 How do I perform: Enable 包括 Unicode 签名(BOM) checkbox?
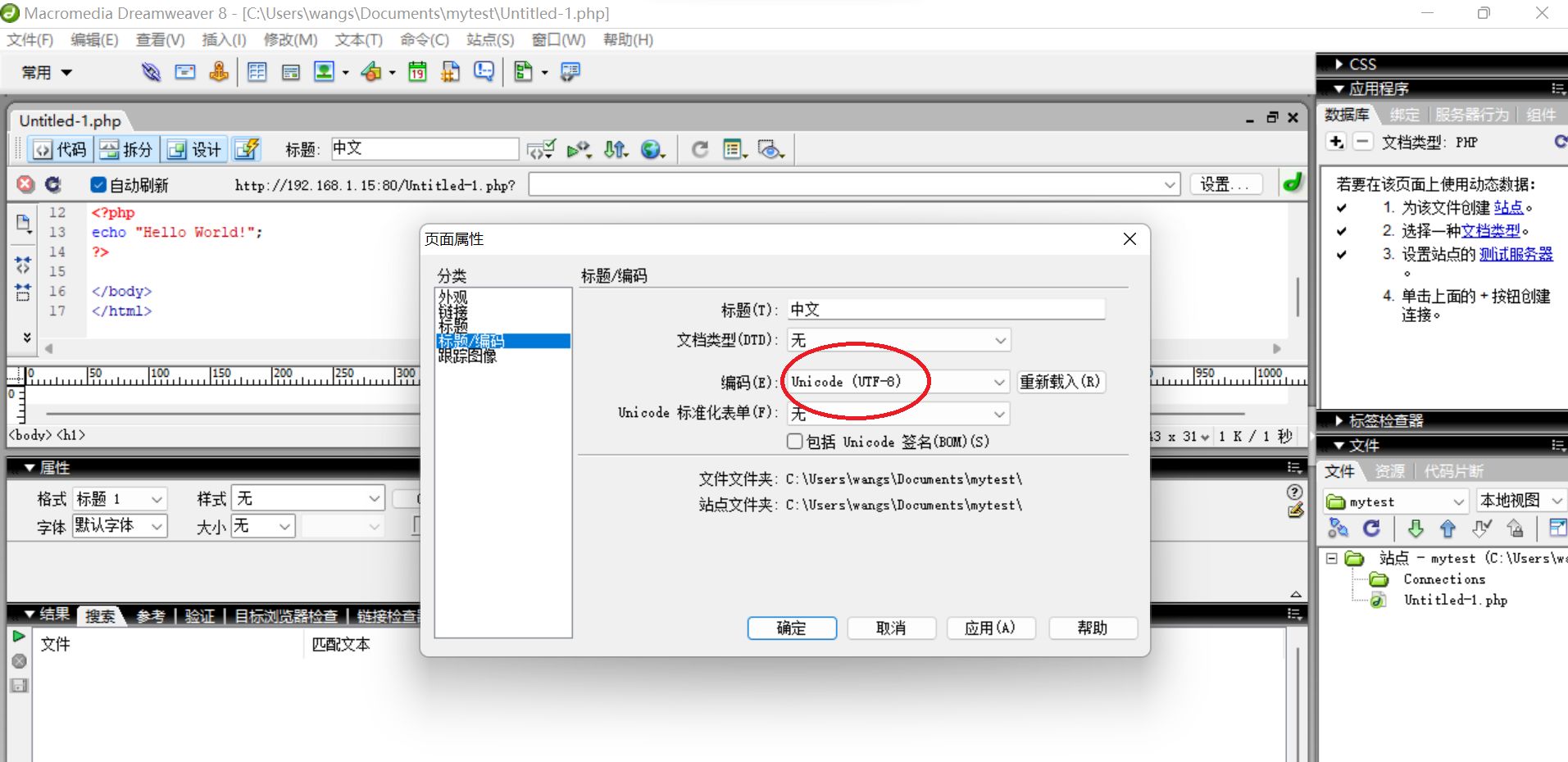[x=794, y=442]
